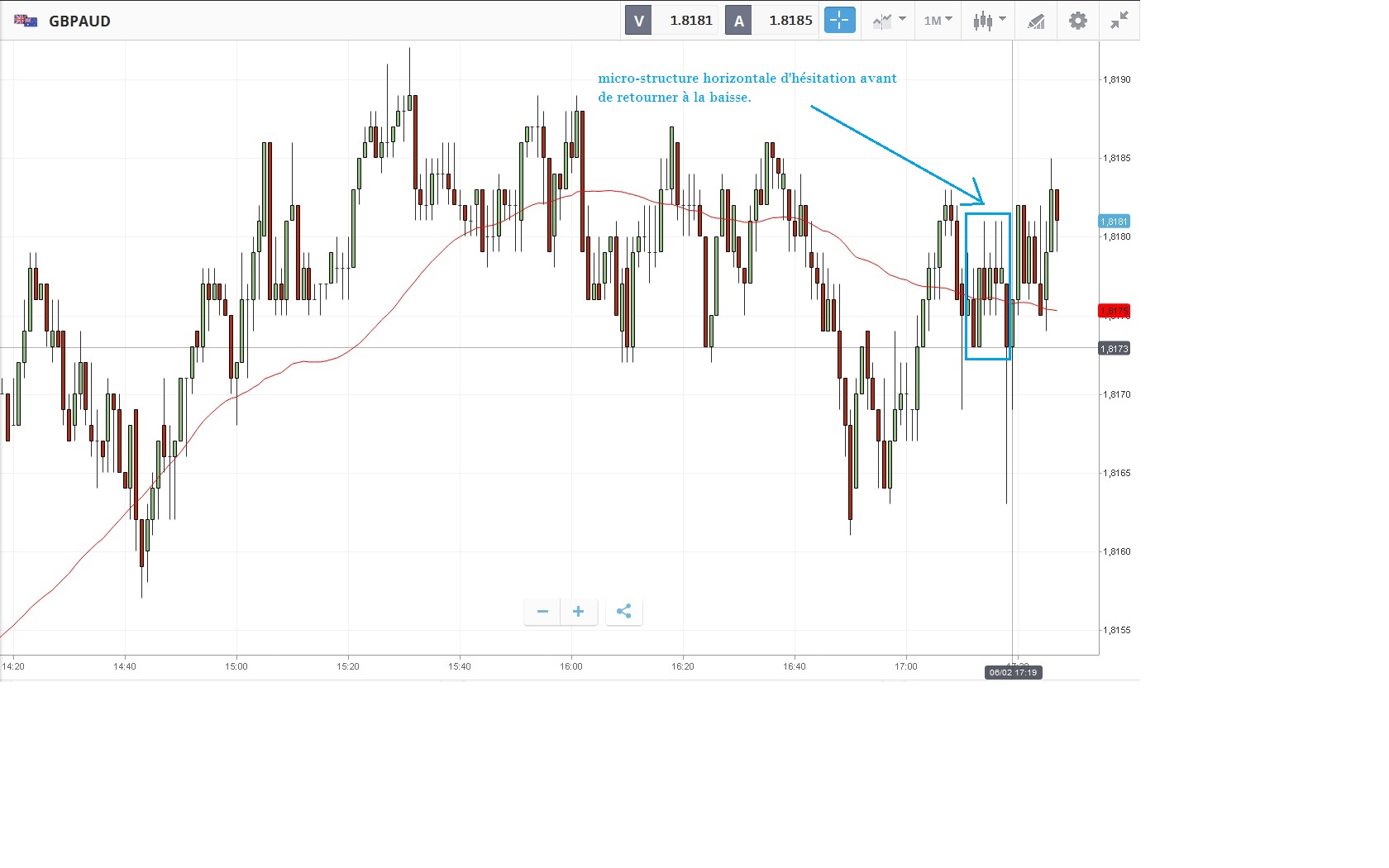The image size is (1389, 868).
Task: Click the 1,8170 price axis label
Action: click(x=1116, y=394)
